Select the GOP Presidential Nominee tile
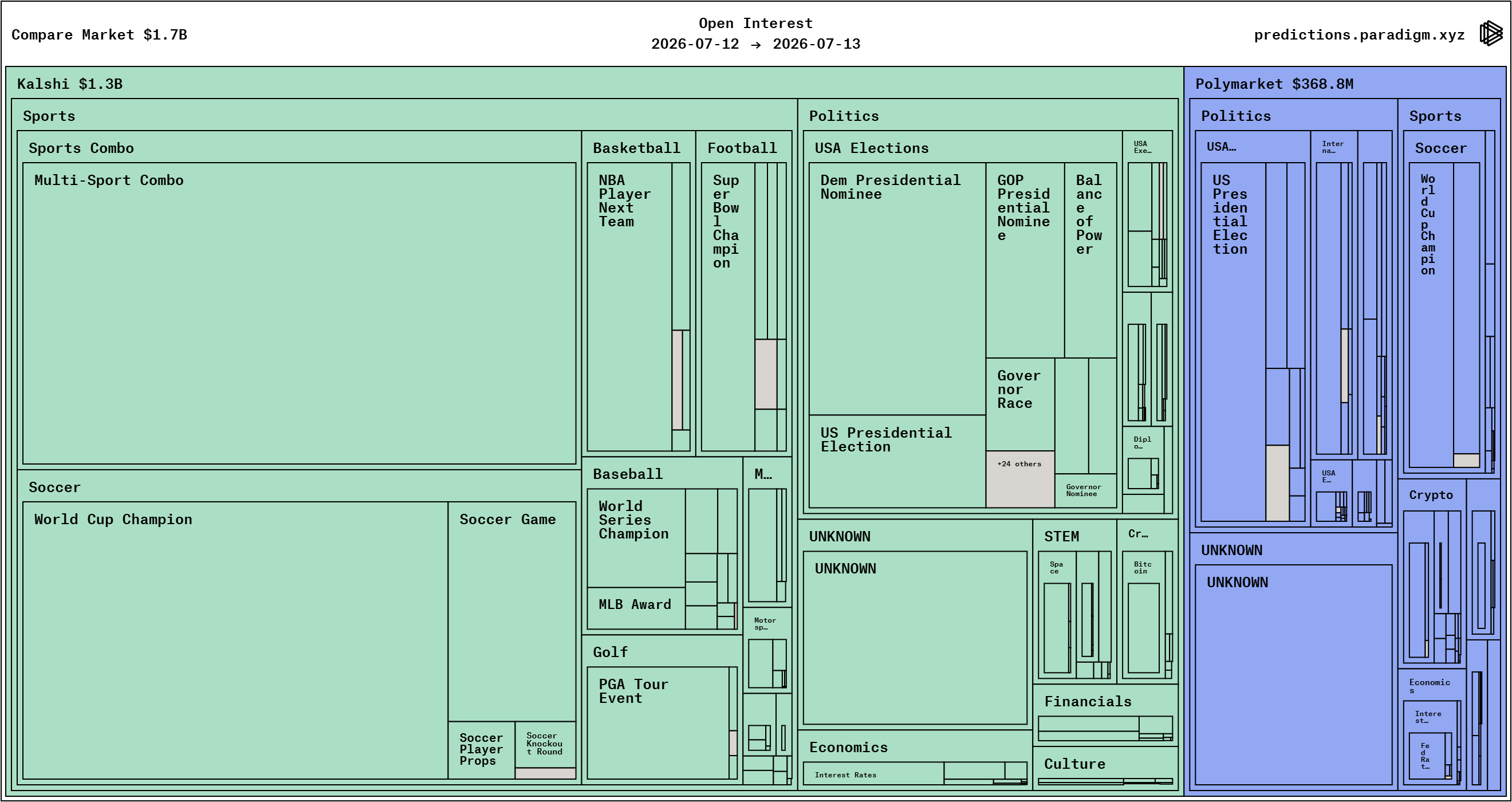The width and height of the screenshot is (1512, 802). pyautogui.click(x=1025, y=260)
